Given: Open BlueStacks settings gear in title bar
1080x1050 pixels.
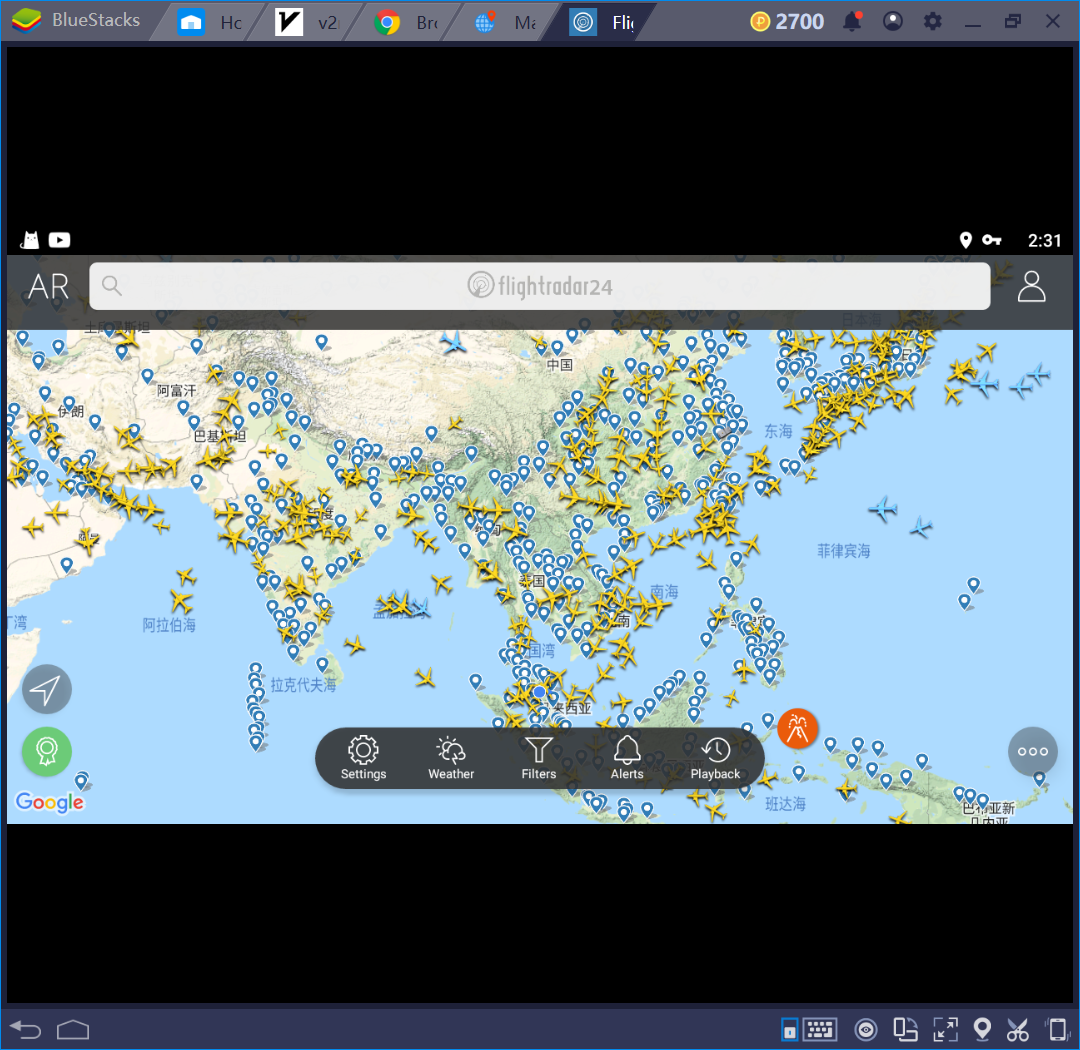Looking at the screenshot, I should [933, 21].
